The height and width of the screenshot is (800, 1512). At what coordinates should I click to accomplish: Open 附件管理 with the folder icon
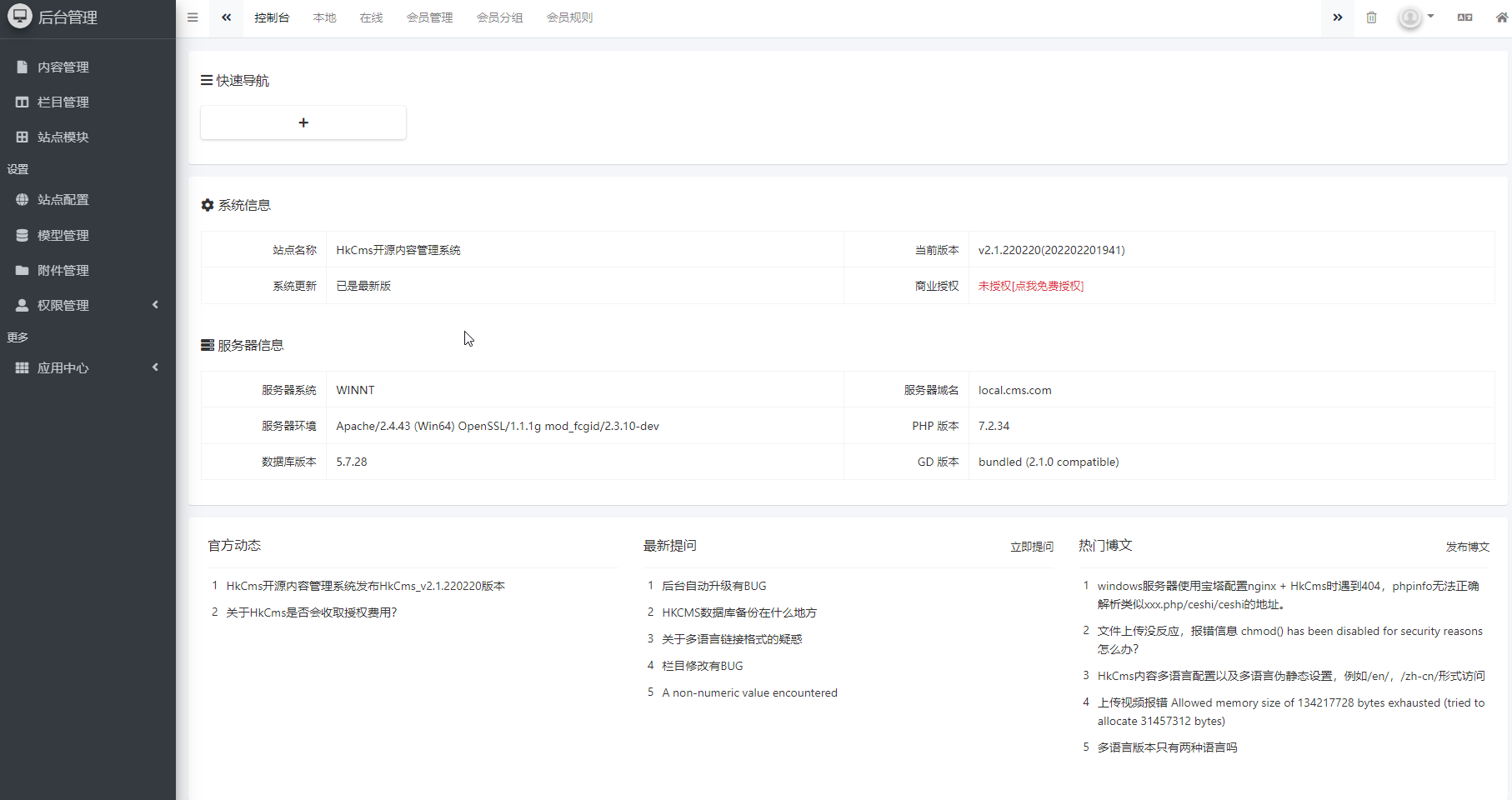(x=63, y=271)
